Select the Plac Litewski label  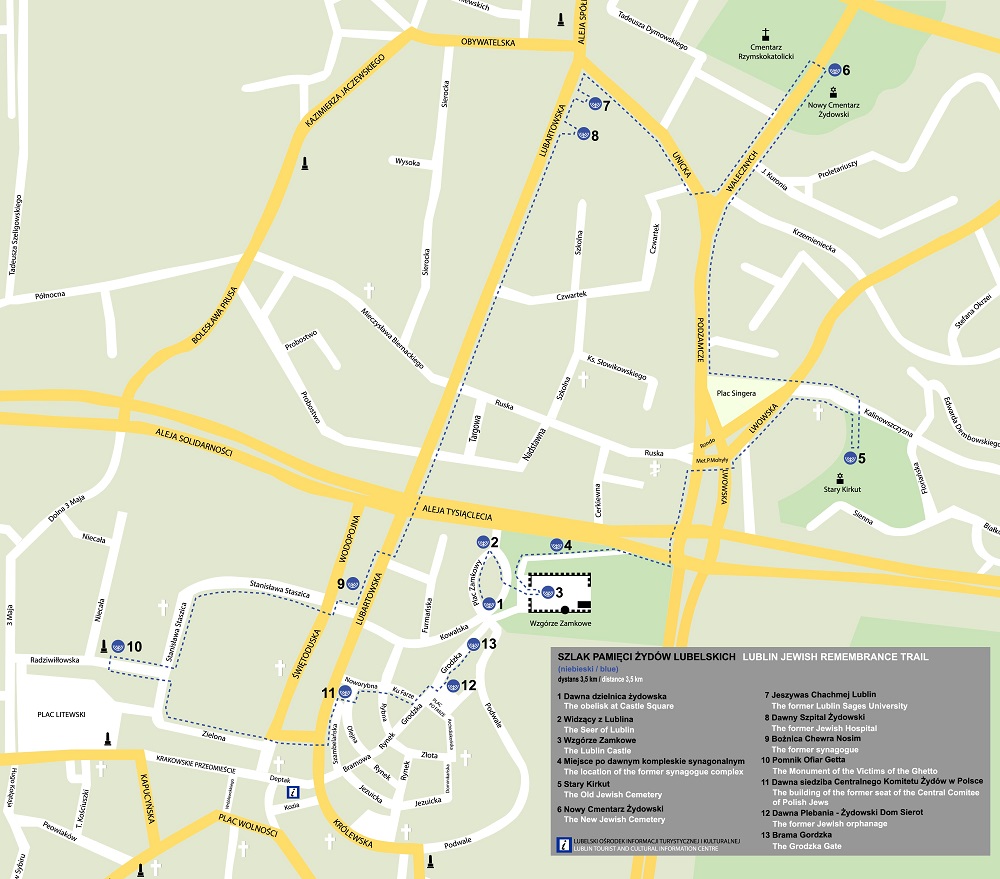(x=61, y=714)
